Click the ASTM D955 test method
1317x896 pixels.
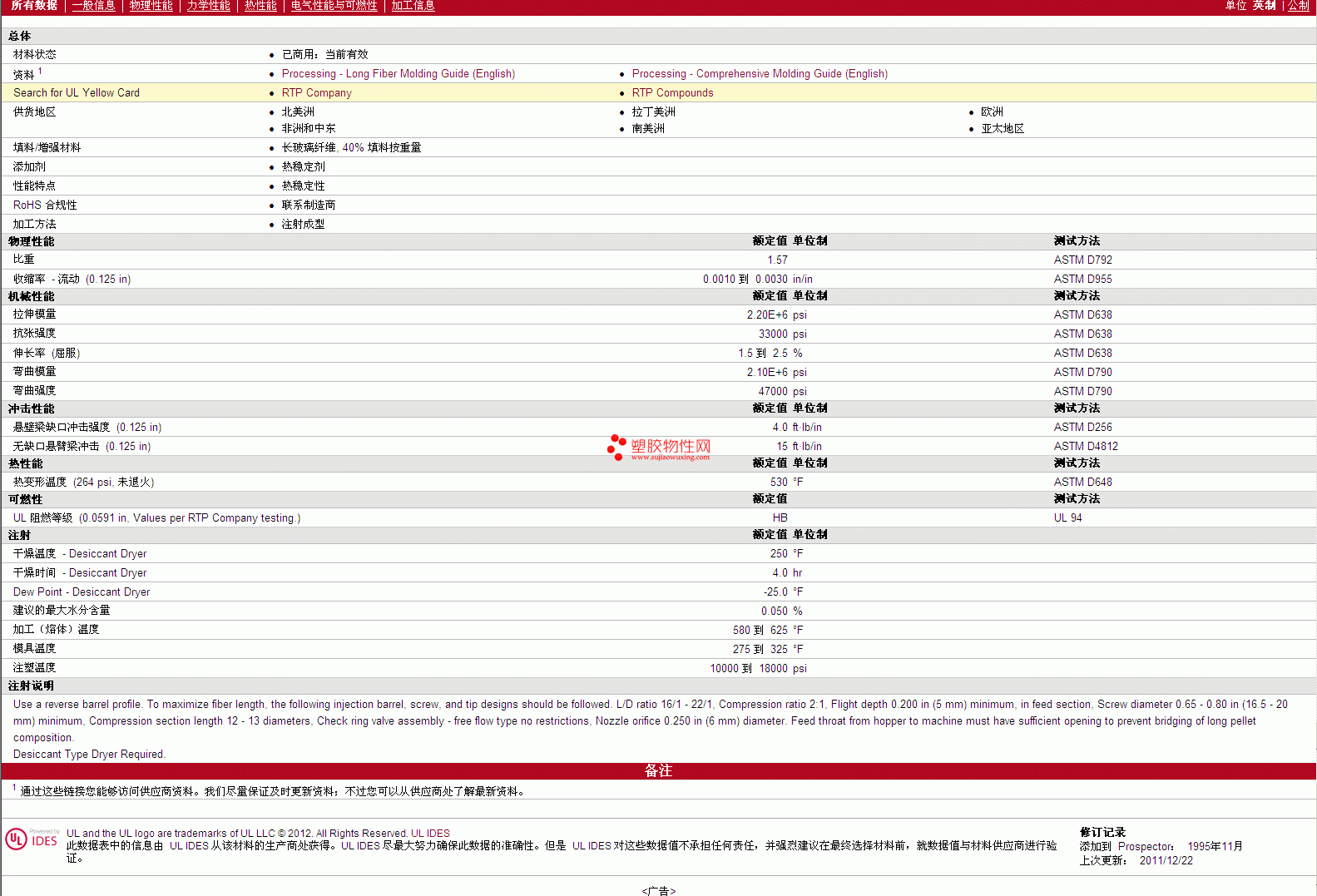(x=1083, y=280)
